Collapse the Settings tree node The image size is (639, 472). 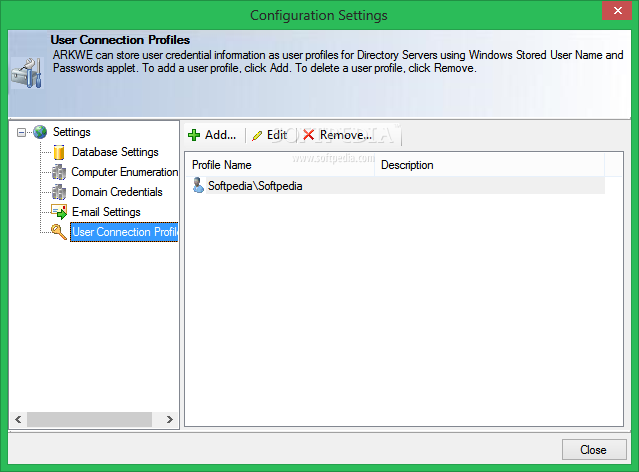click(x=21, y=132)
